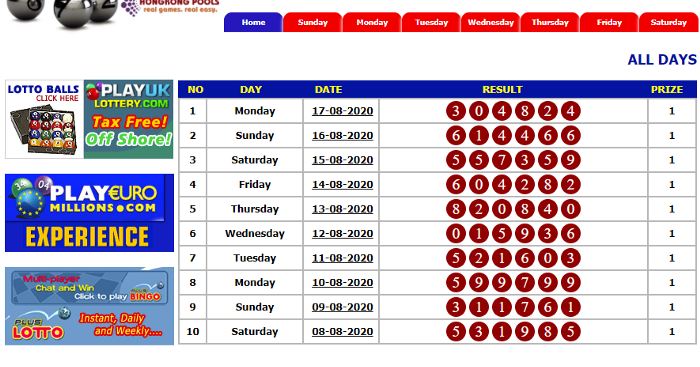Click ball 1 in 16-08-2020 result
This screenshot has height=367, width=700.
click(x=479, y=135)
